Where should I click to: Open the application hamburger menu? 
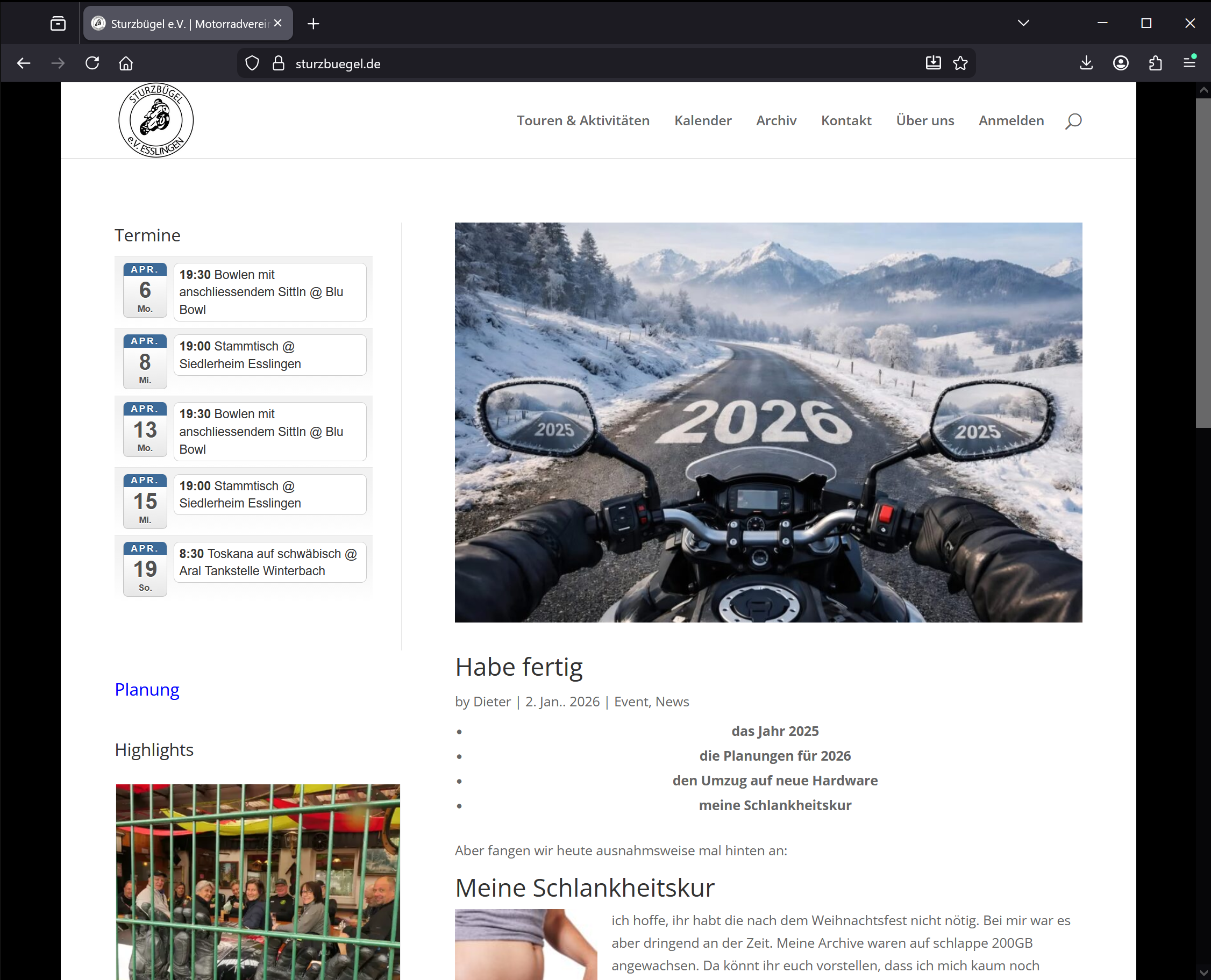(x=1189, y=62)
